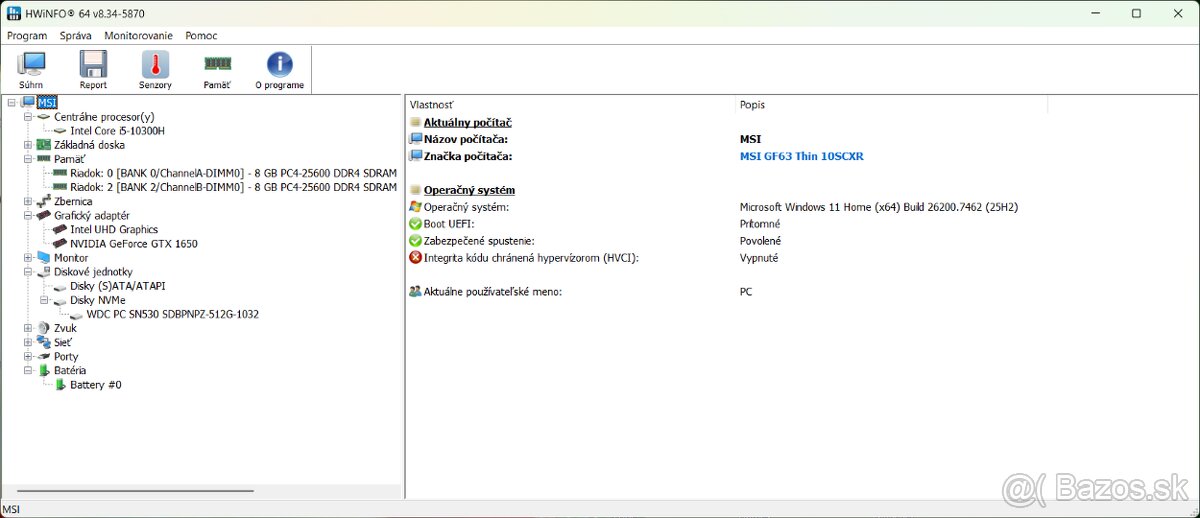Open the Pomoc menu
Screen dimensions: 1200x518
[201, 35]
